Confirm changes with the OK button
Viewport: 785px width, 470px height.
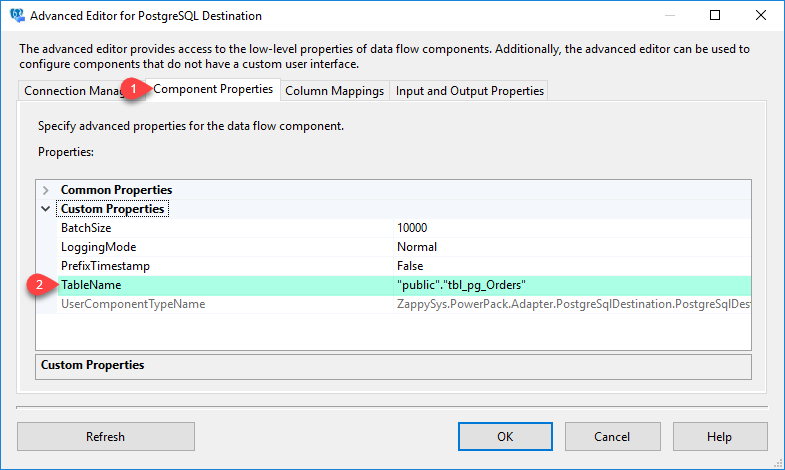(x=505, y=437)
